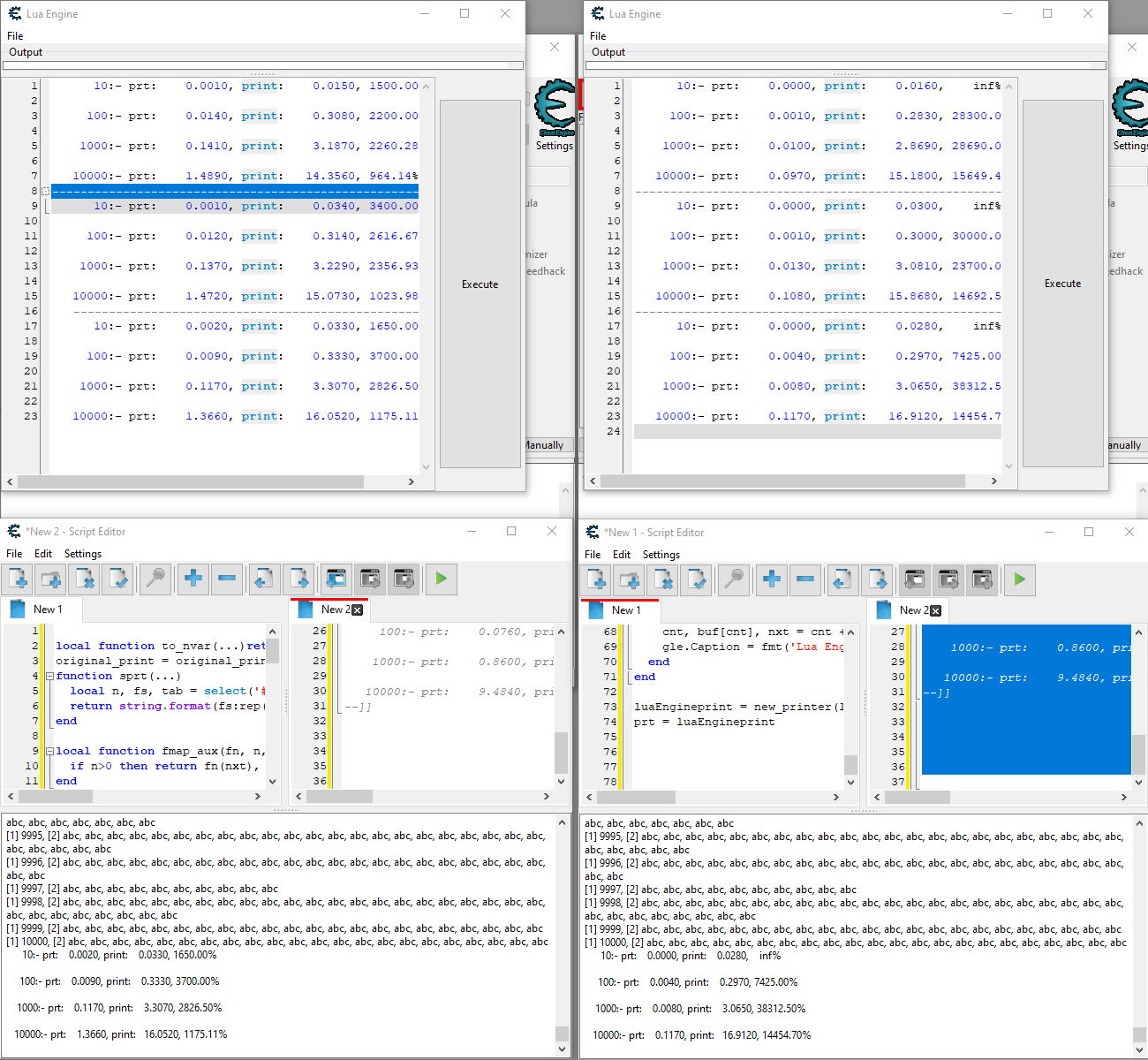
Task: Click blue plus icon in New 2 Script Editor
Action: coord(193,579)
